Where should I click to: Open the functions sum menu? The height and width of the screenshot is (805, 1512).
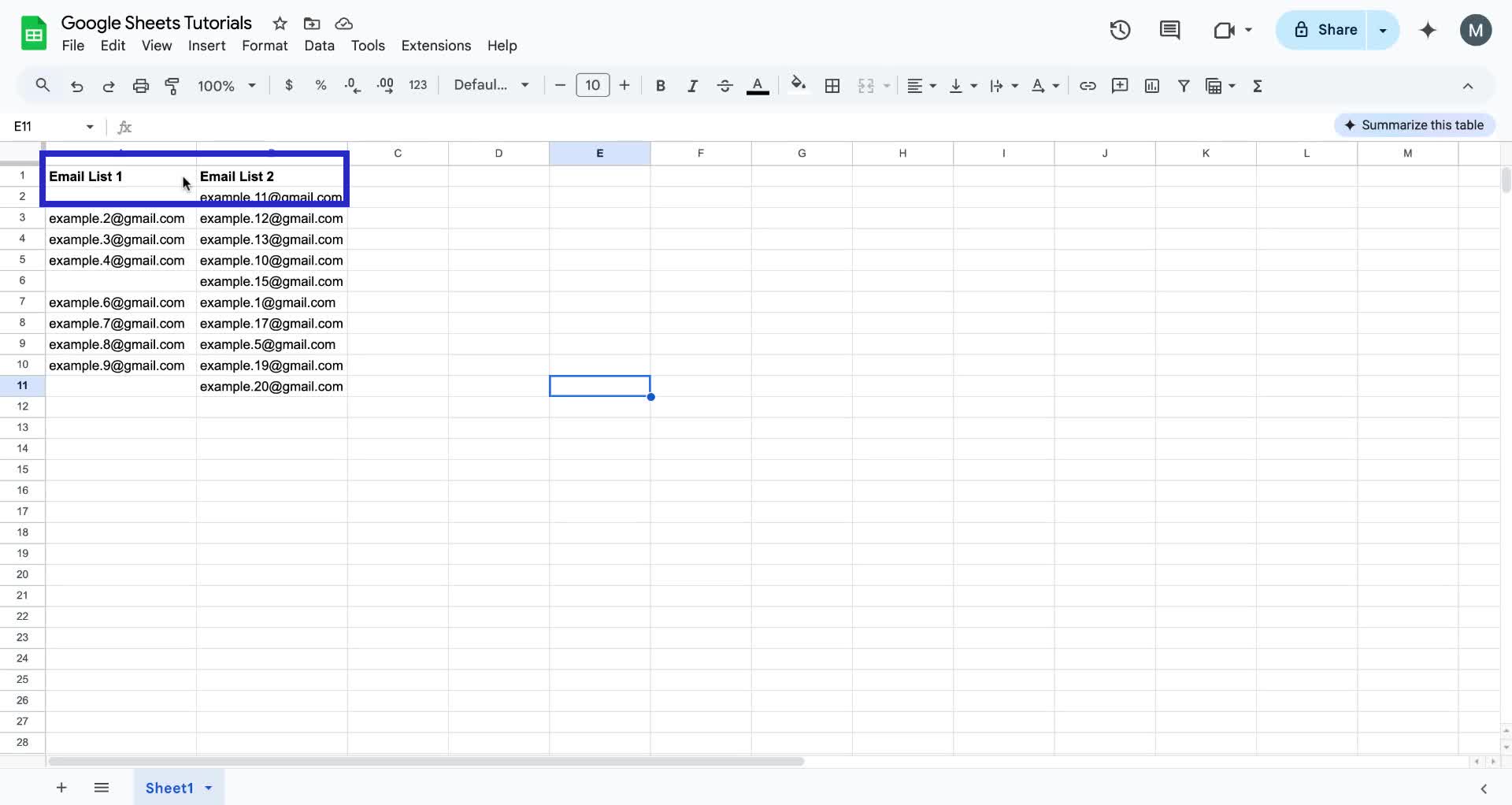tap(1258, 85)
